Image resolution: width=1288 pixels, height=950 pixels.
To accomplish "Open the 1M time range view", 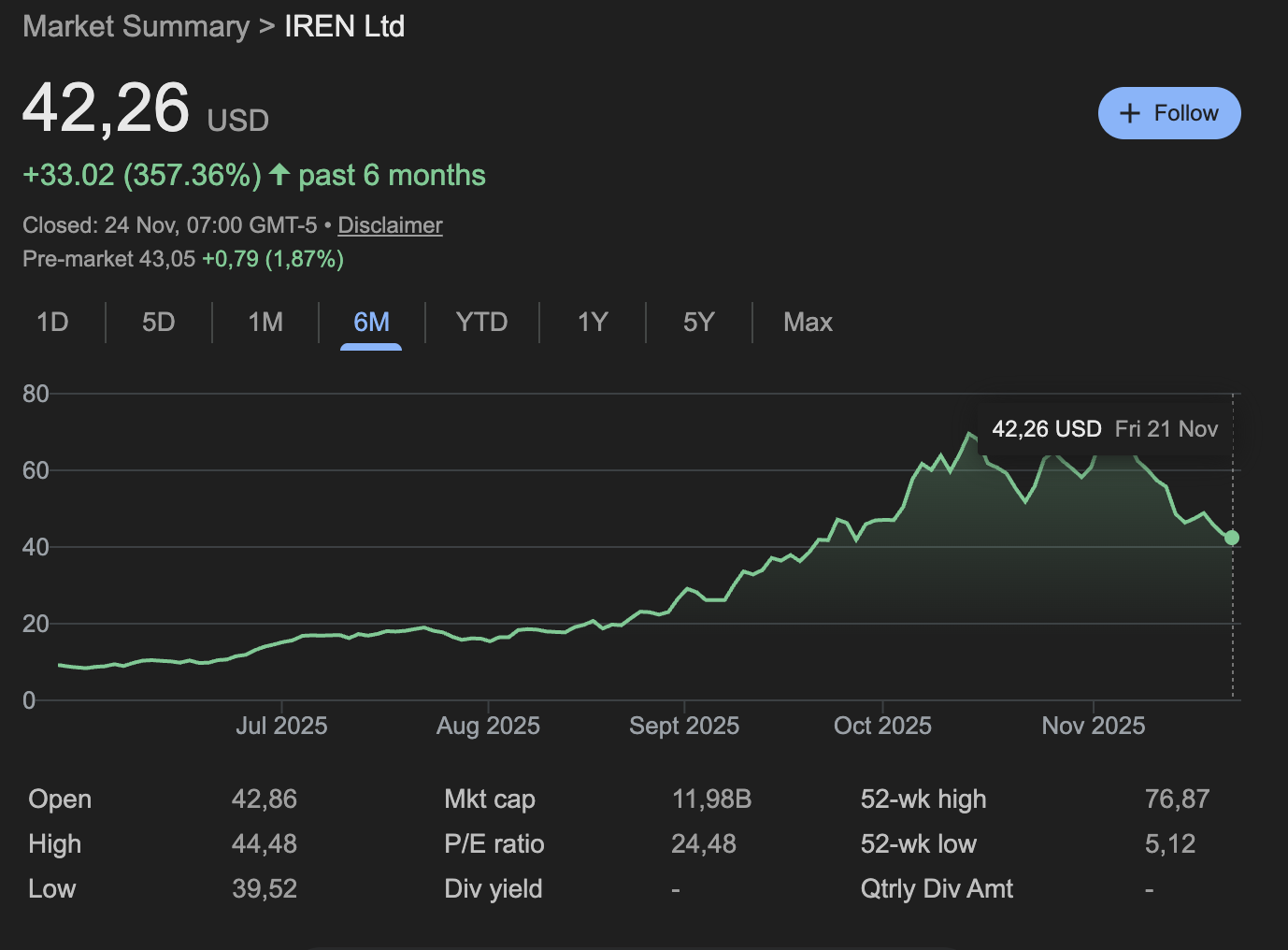I will (265, 323).
